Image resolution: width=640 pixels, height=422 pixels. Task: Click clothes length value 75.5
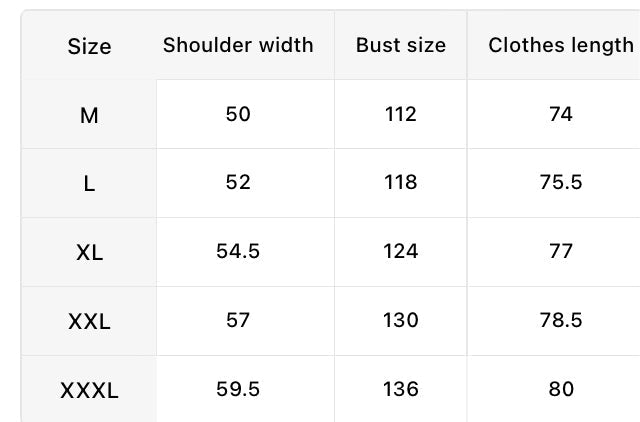tap(560, 183)
